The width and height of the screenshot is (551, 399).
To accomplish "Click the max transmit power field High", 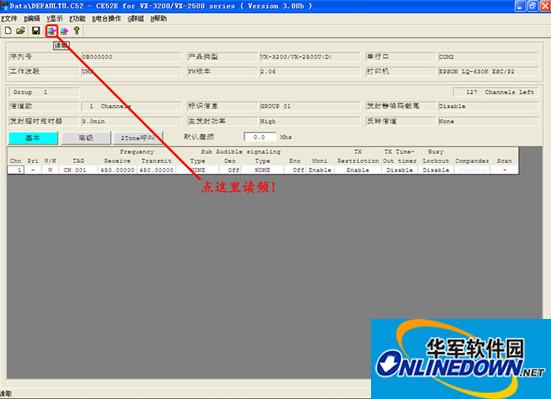I will 310,121.
